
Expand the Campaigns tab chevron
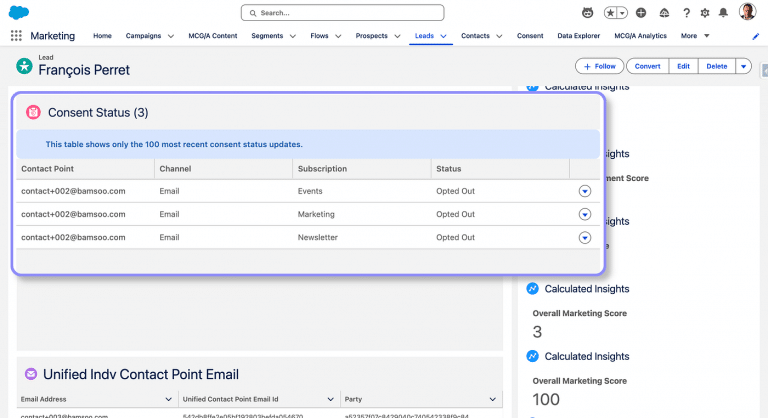(171, 36)
